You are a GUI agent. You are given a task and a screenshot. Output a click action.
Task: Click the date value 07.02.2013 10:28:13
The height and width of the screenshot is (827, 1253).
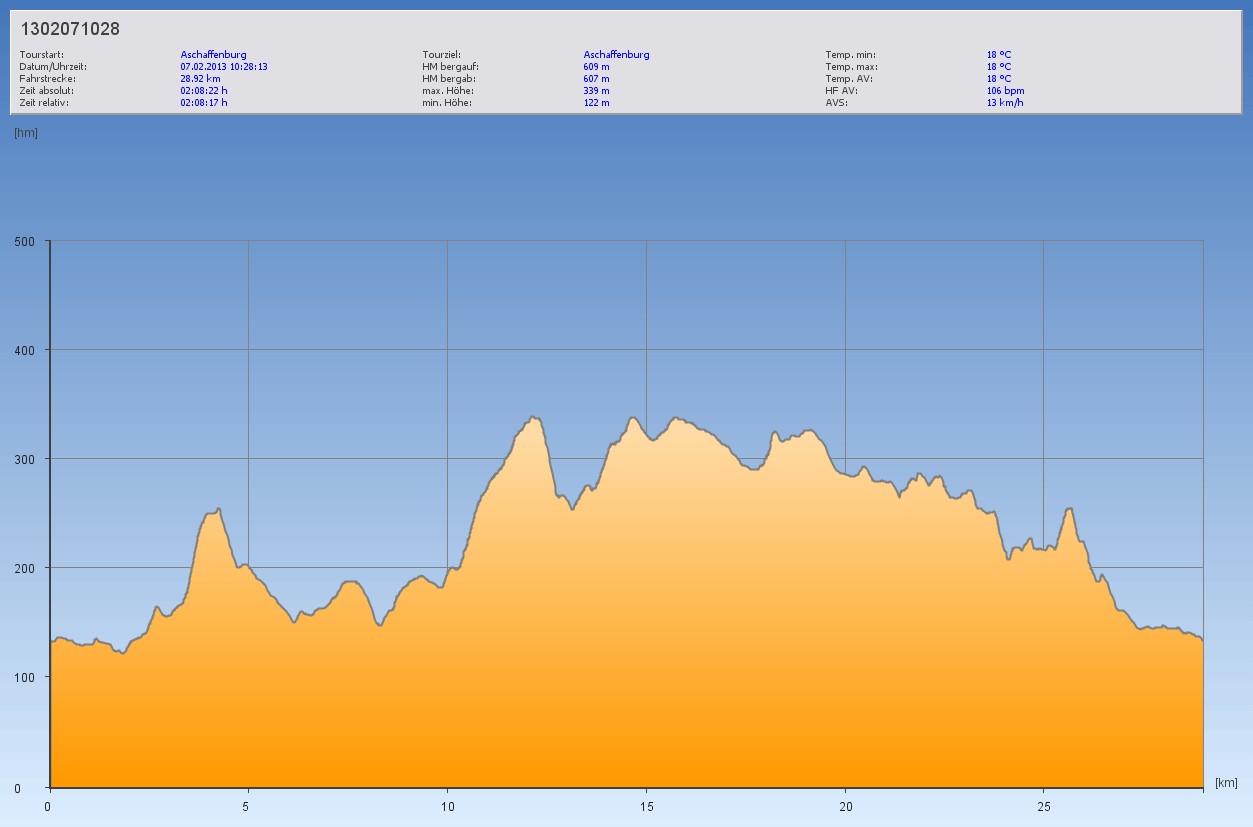tap(224, 66)
